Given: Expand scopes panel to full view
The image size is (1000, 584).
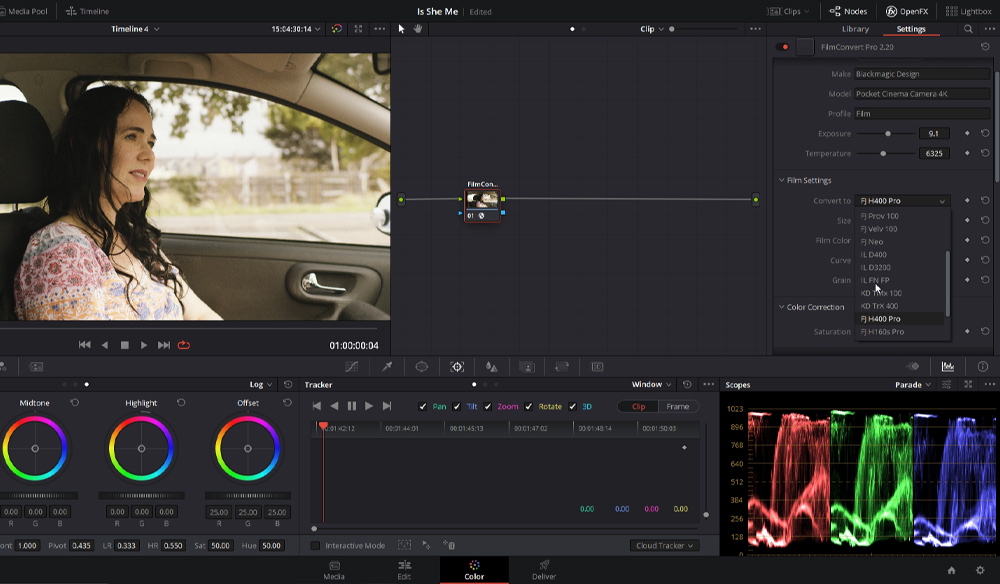Looking at the screenshot, I should click(968, 384).
